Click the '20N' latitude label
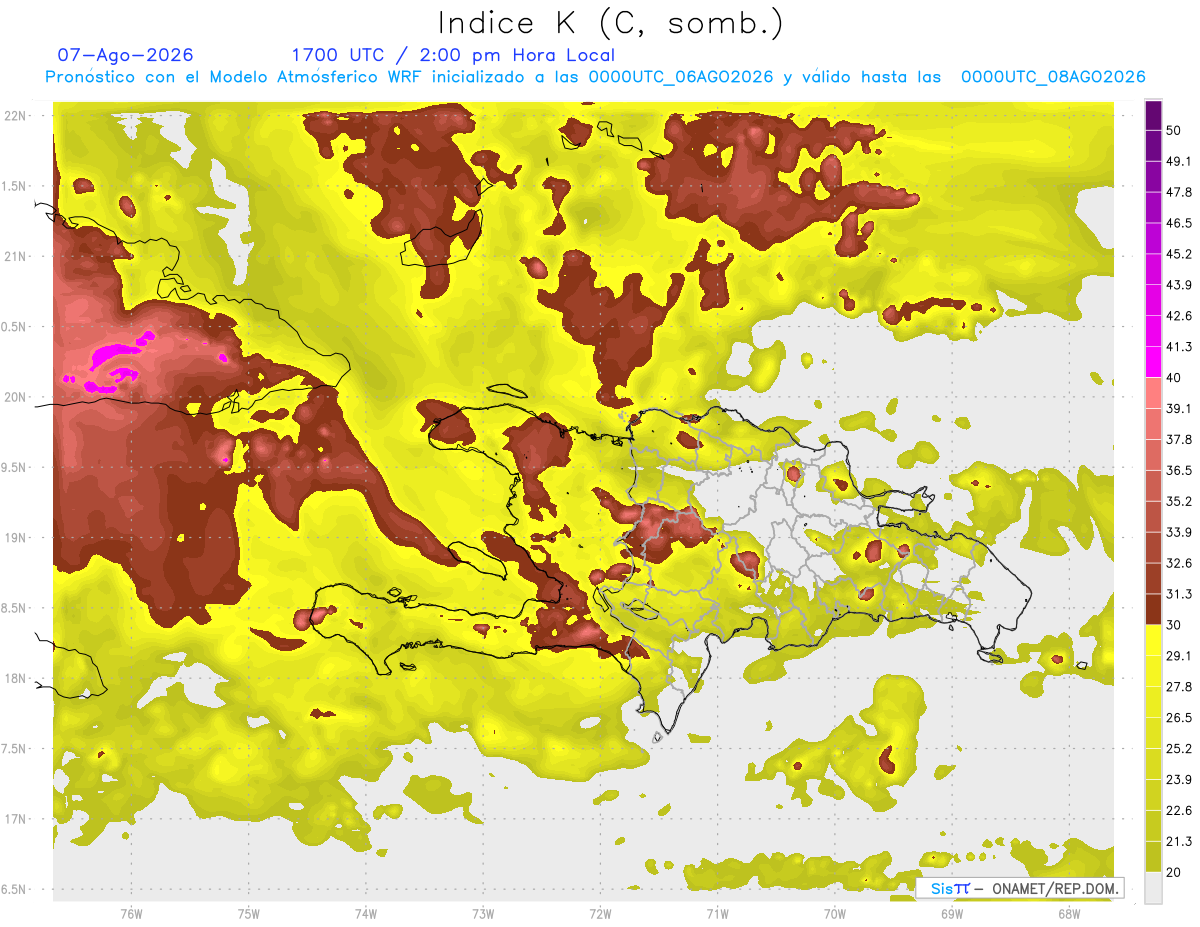The width and height of the screenshot is (1200, 927). pos(16,397)
